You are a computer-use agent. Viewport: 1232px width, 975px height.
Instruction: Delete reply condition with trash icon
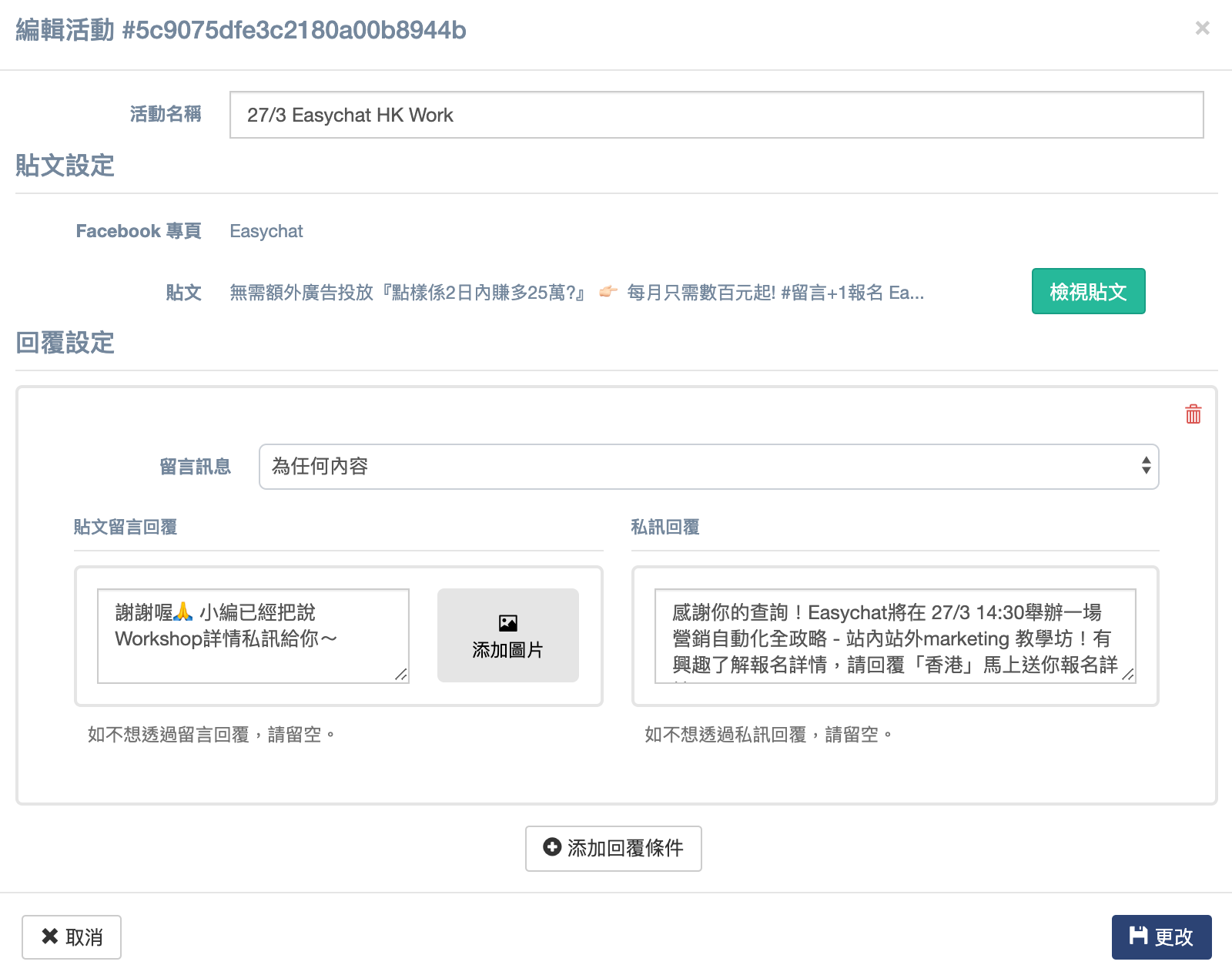coord(1193,414)
